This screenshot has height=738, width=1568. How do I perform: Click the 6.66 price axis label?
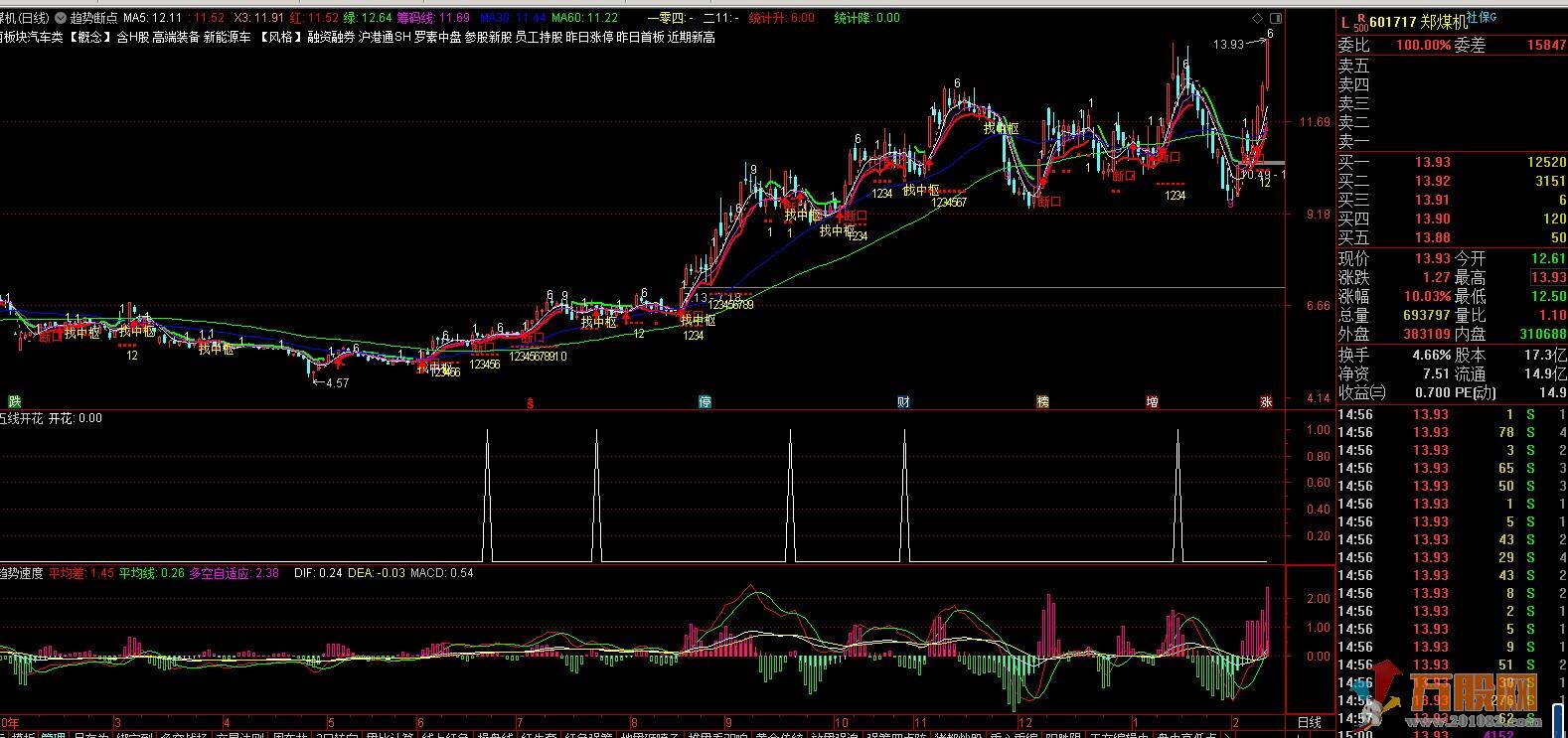point(1318,306)
